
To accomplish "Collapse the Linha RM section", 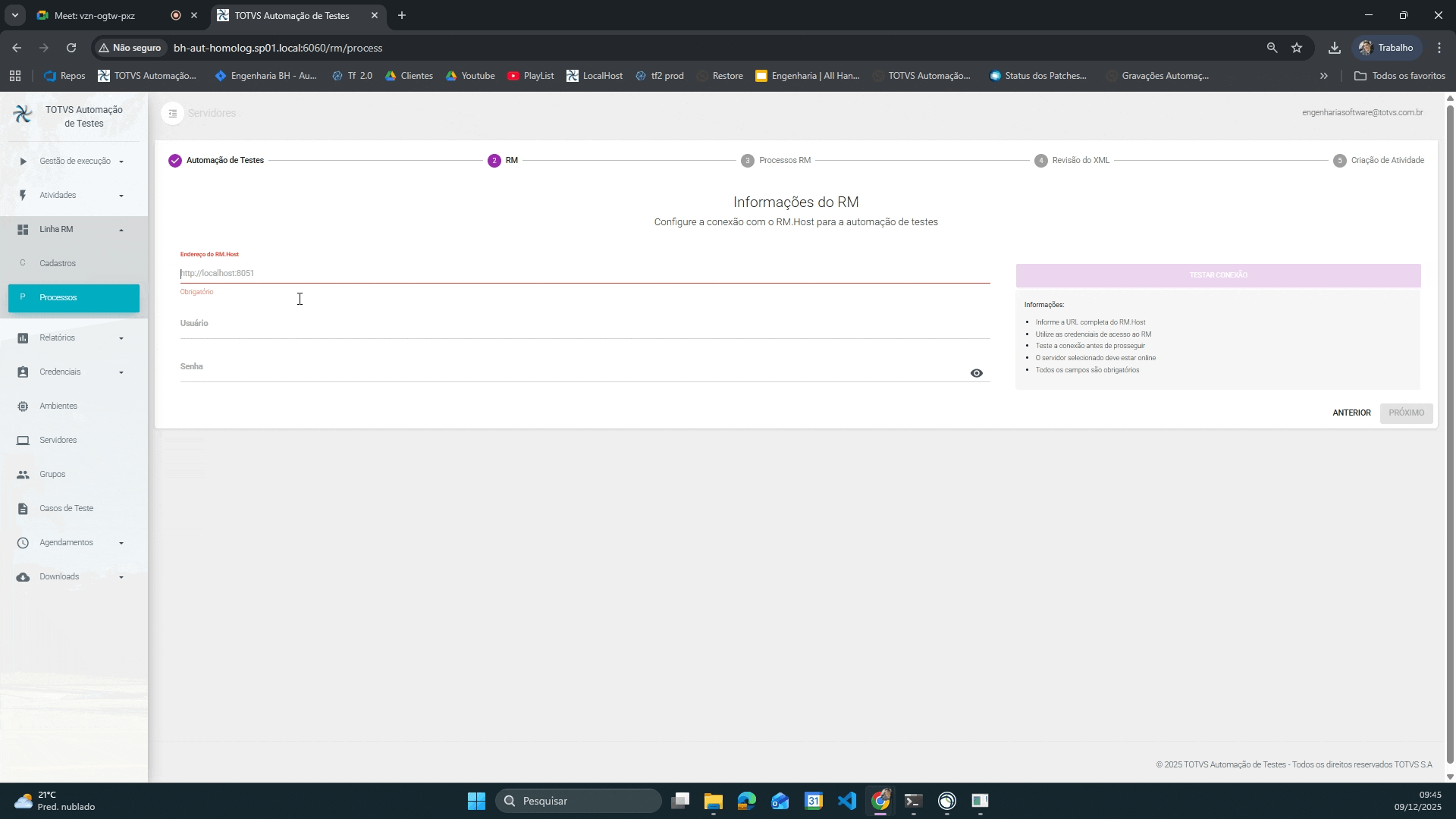I will pyautogui.click(x=121, y=230).
